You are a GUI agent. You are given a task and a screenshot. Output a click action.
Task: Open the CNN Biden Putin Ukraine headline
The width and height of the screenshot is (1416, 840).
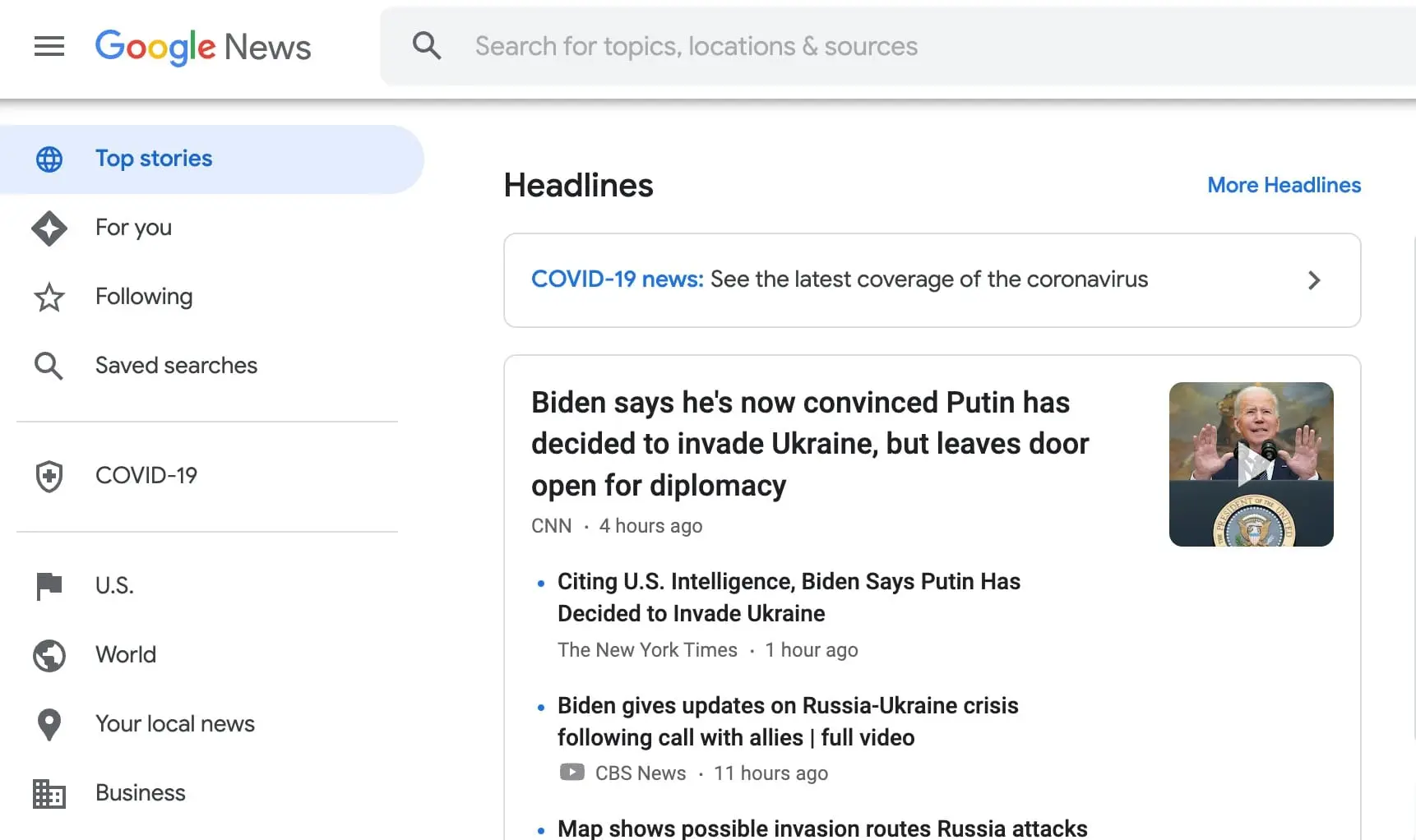coord(809,444)
